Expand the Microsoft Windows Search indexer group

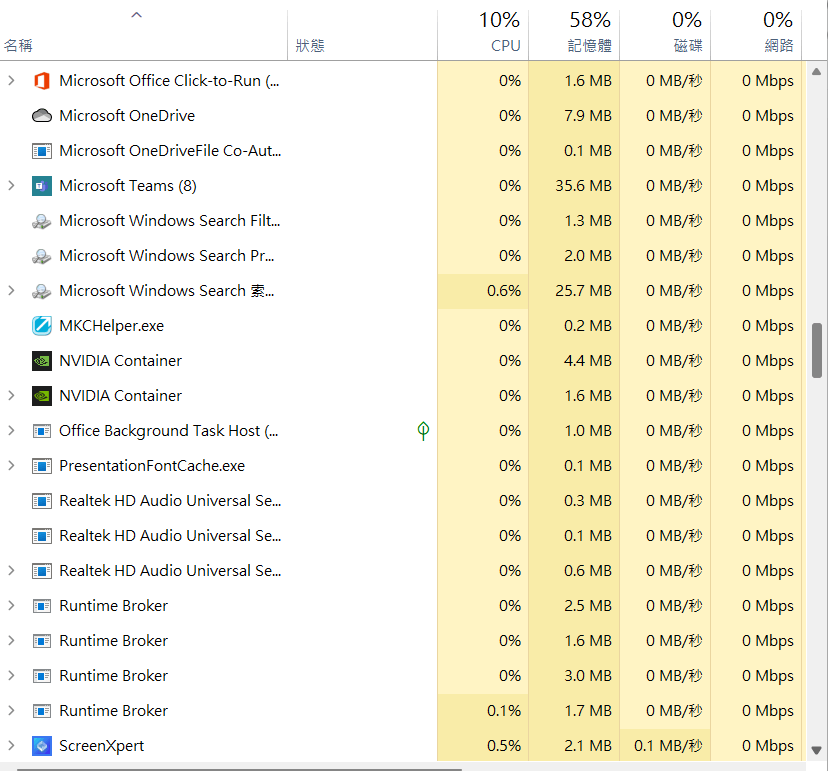pyautogui.click(x=11, y=291)
